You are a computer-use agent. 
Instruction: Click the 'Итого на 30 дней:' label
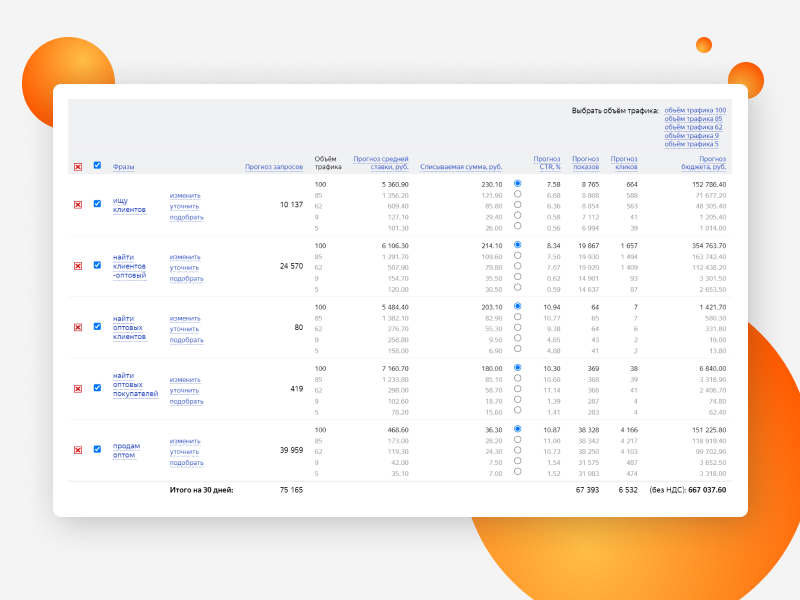(x=202, y=490)
